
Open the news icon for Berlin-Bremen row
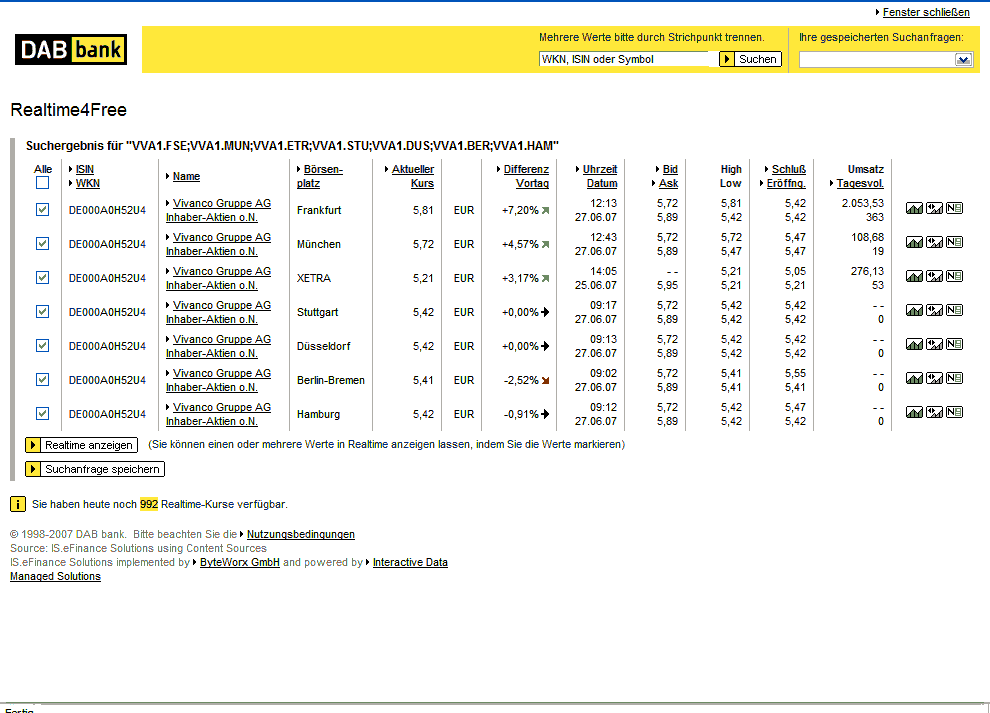[955, 379]
